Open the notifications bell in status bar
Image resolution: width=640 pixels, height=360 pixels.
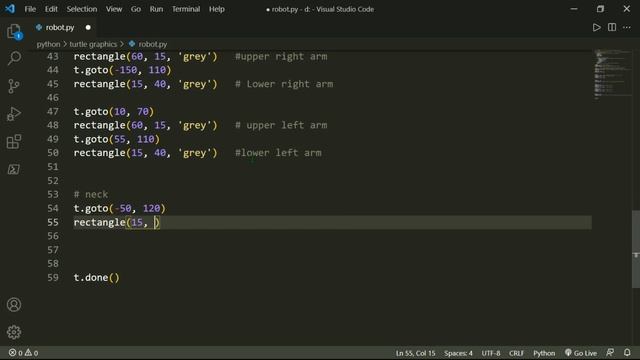[627, 352]
